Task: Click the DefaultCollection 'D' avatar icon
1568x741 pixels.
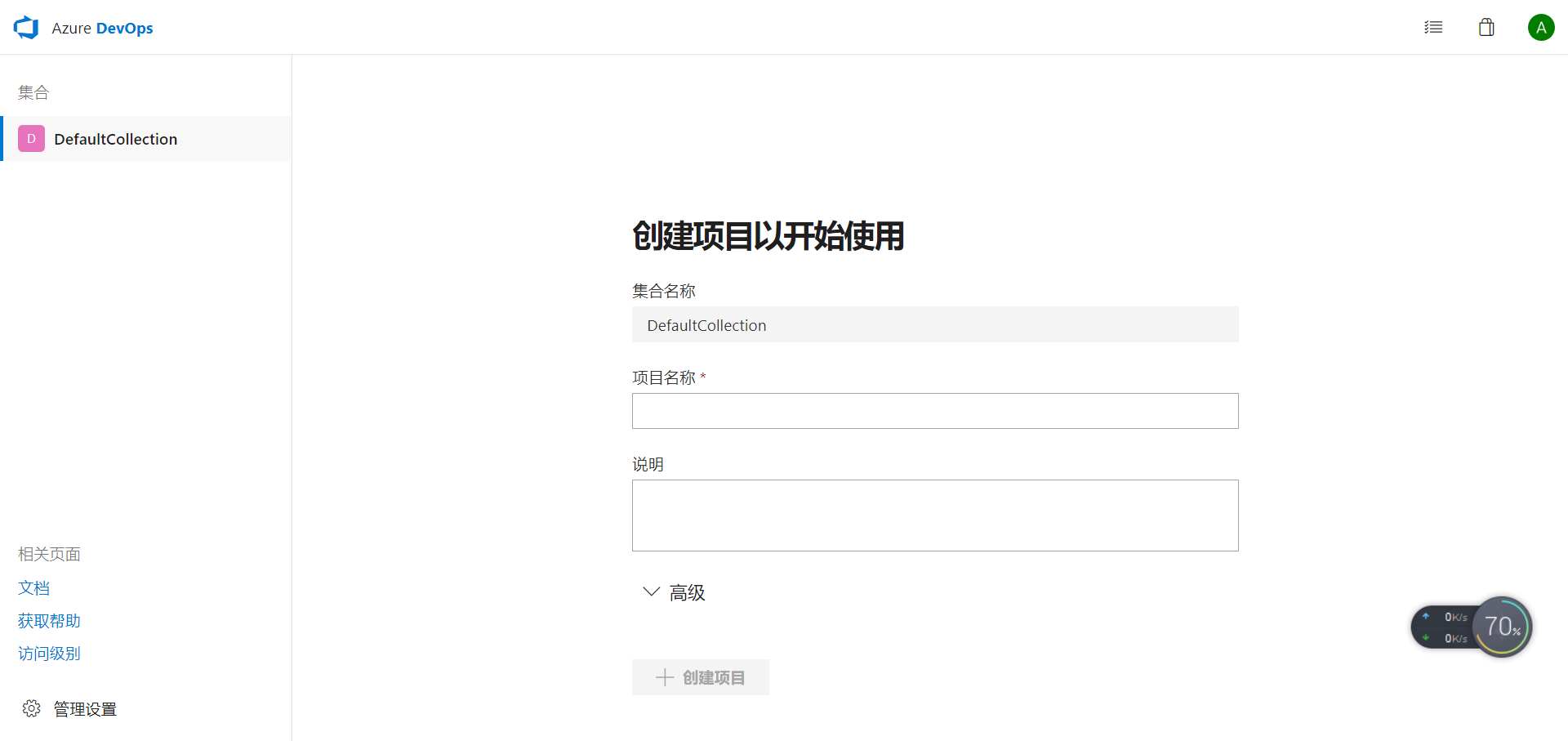Action: [x=30, y=138]
